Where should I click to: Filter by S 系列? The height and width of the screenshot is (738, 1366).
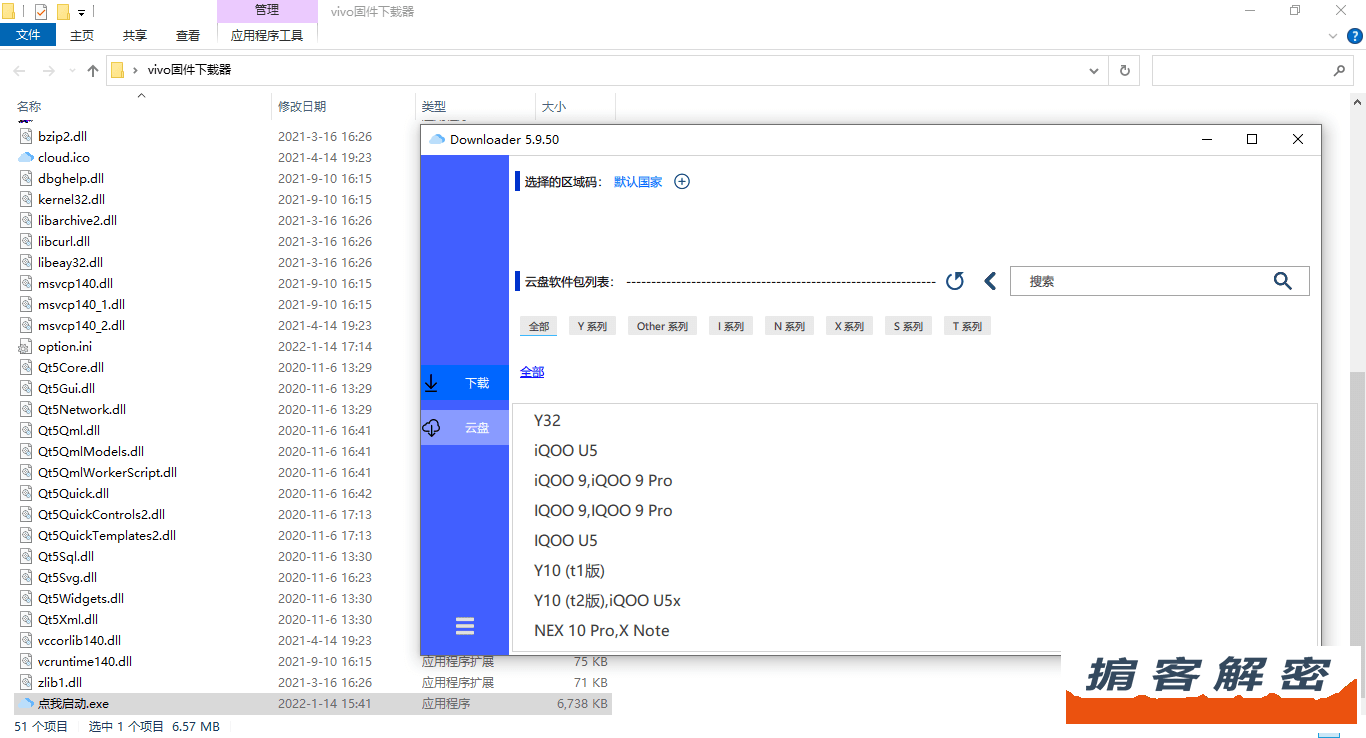tap(908, 326)
